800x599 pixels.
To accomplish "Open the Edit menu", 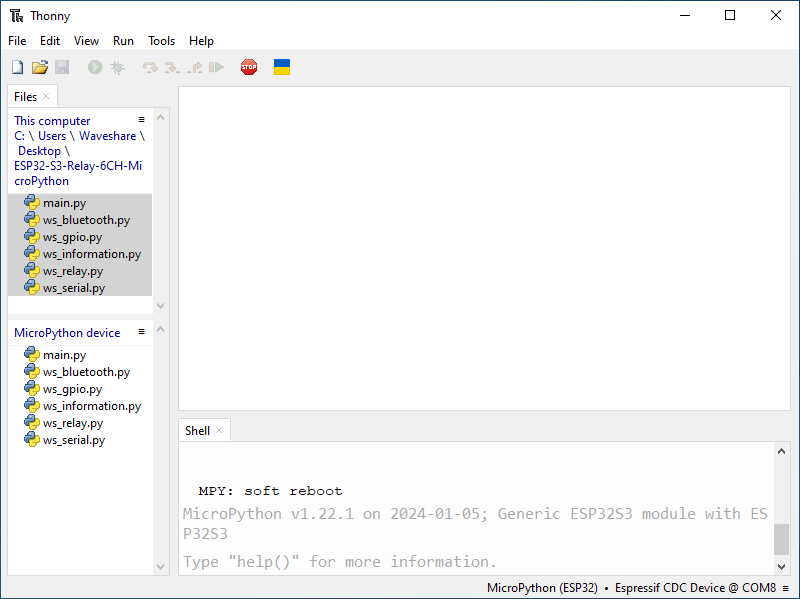I will tap(50, 41).
